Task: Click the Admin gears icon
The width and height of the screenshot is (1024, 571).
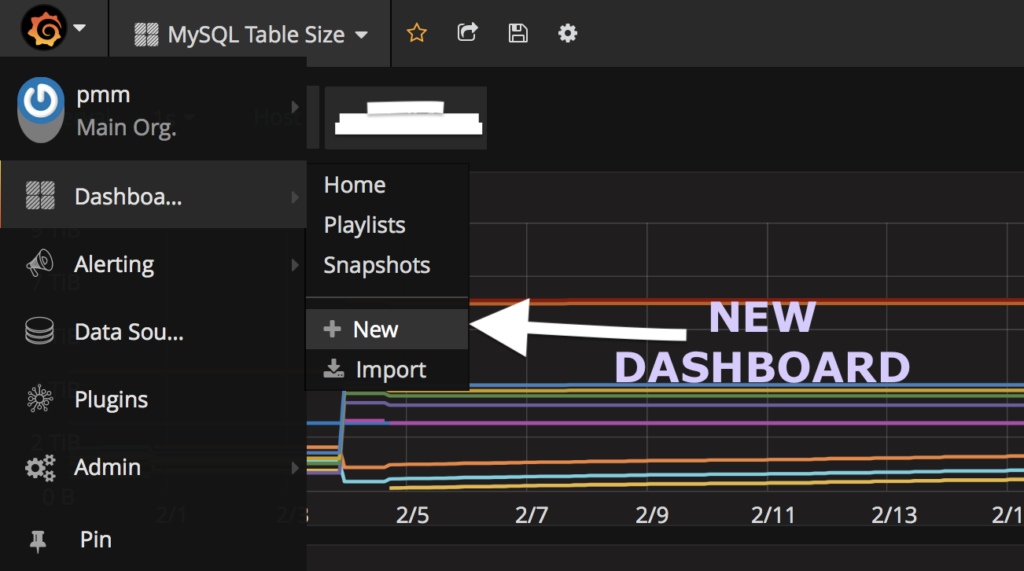Action: [x=40, y=467]
